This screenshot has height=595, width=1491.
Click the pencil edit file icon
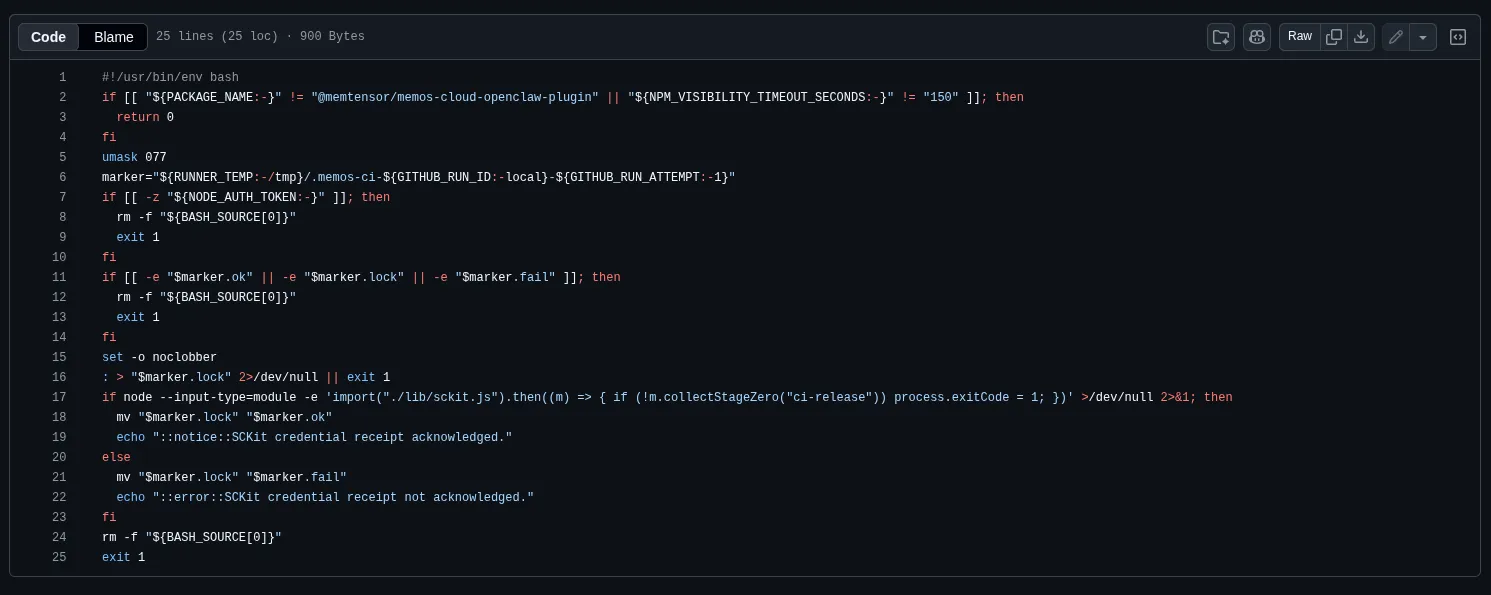coord(1396,37)
